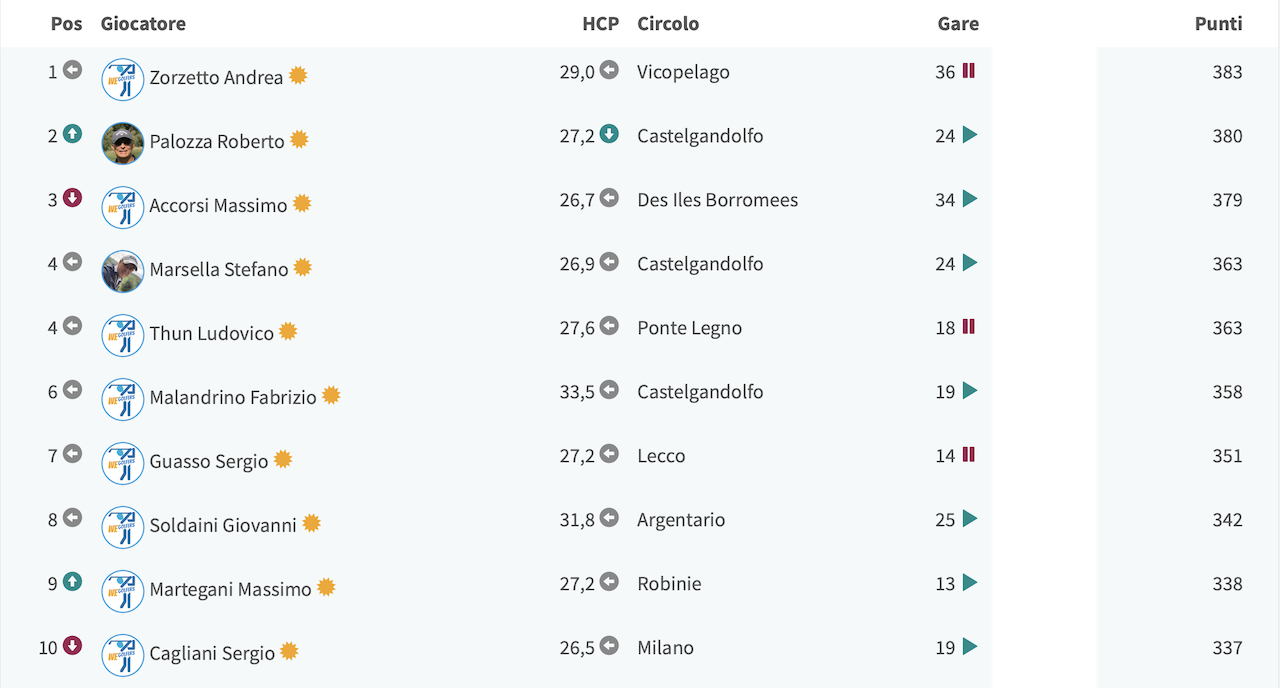This screenshot has height=688, width=1280.
Task: Click the Giocatore column header
Action: click(x=143, y=23)
